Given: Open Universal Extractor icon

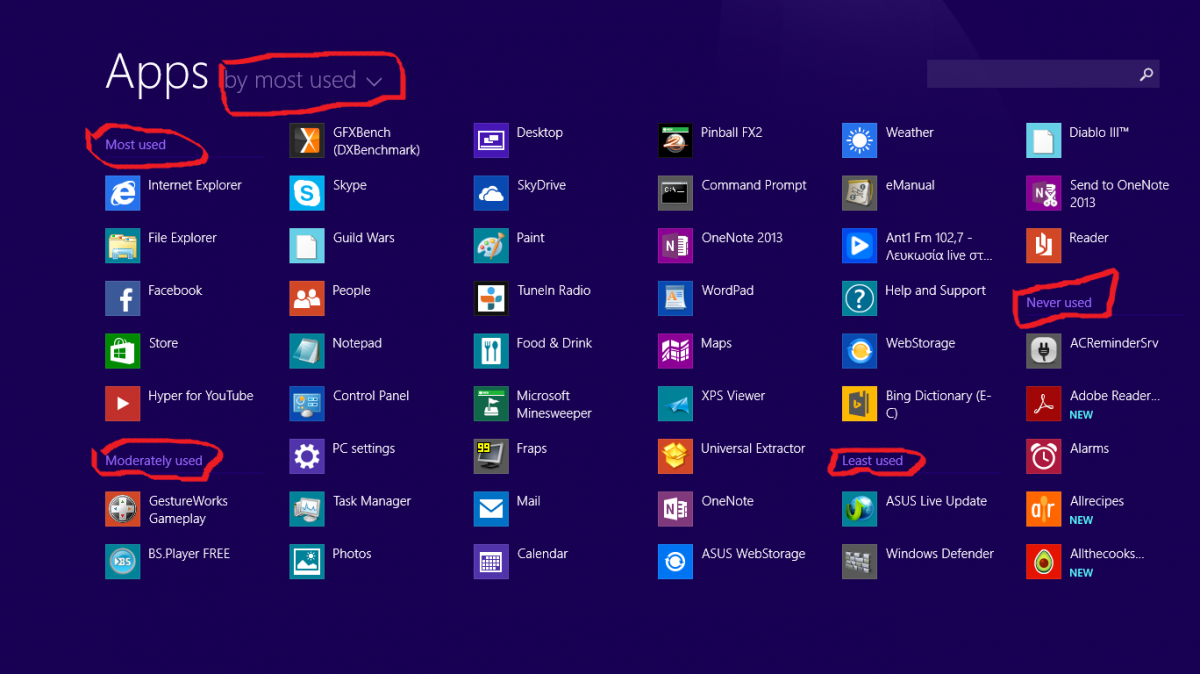Looking at the screenshot, I should 675,456.
